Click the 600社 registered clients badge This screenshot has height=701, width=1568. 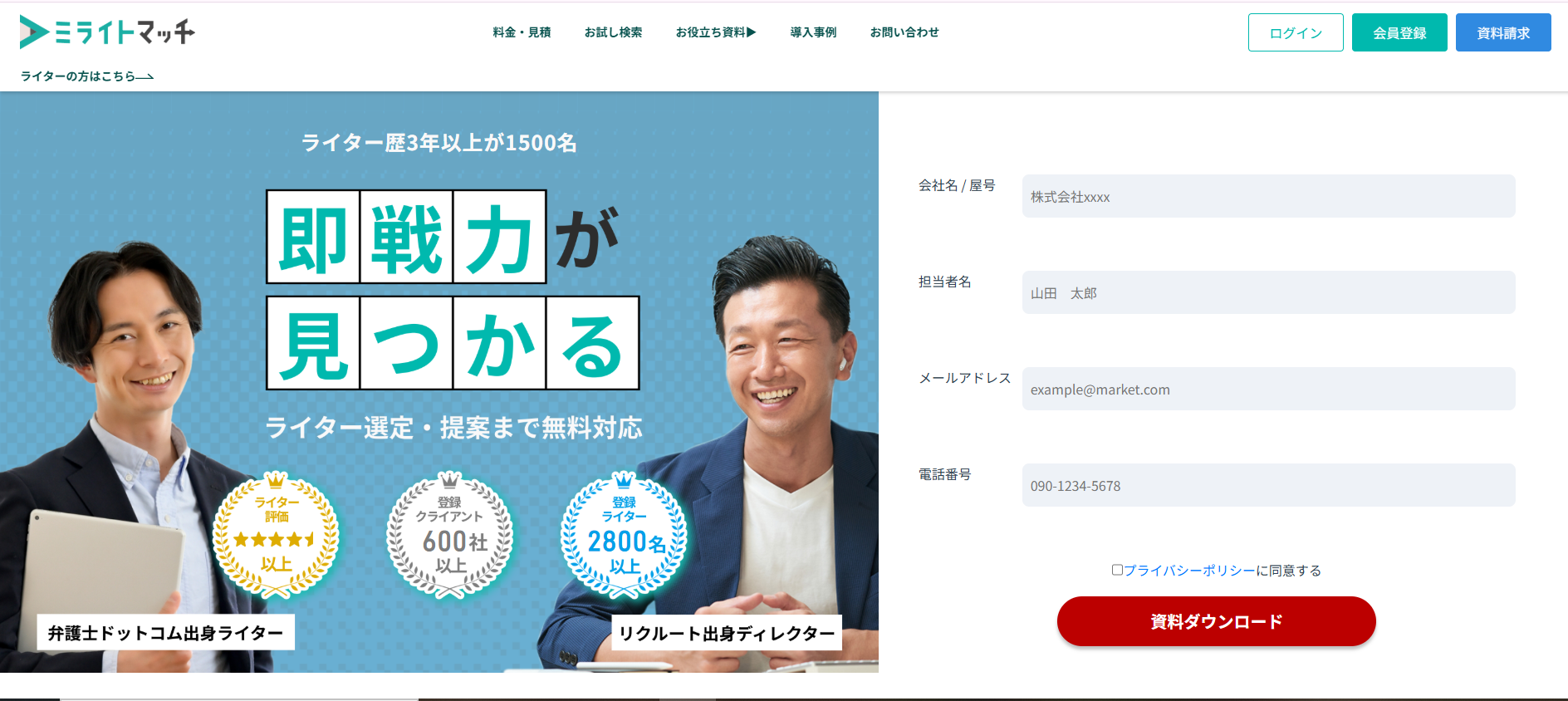coord(449,536)
